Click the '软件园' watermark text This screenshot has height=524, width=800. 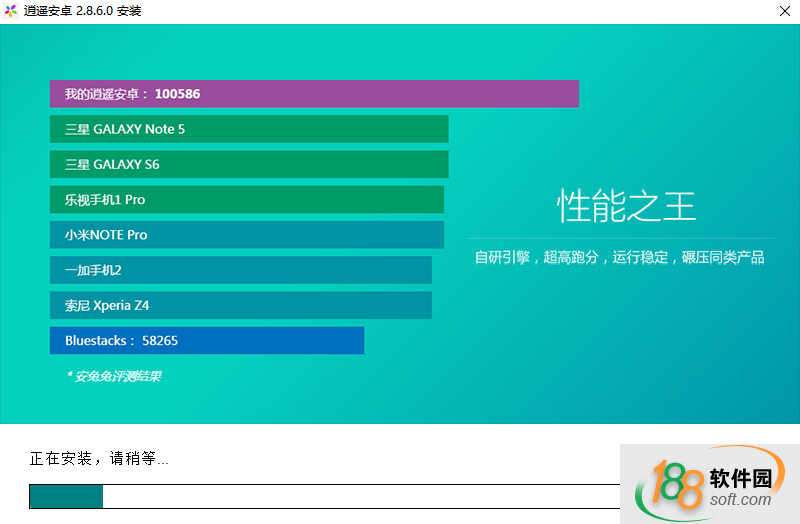coord(741,476)
